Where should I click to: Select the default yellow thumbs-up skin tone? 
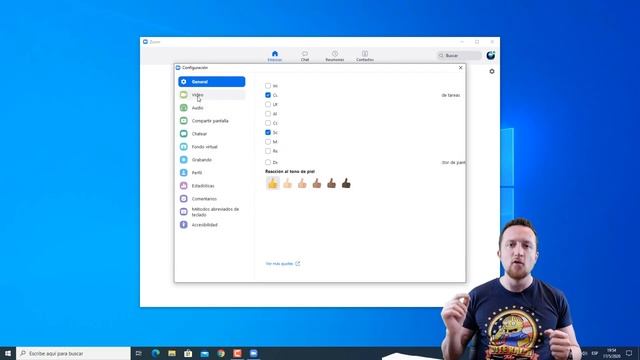[273, 183]
